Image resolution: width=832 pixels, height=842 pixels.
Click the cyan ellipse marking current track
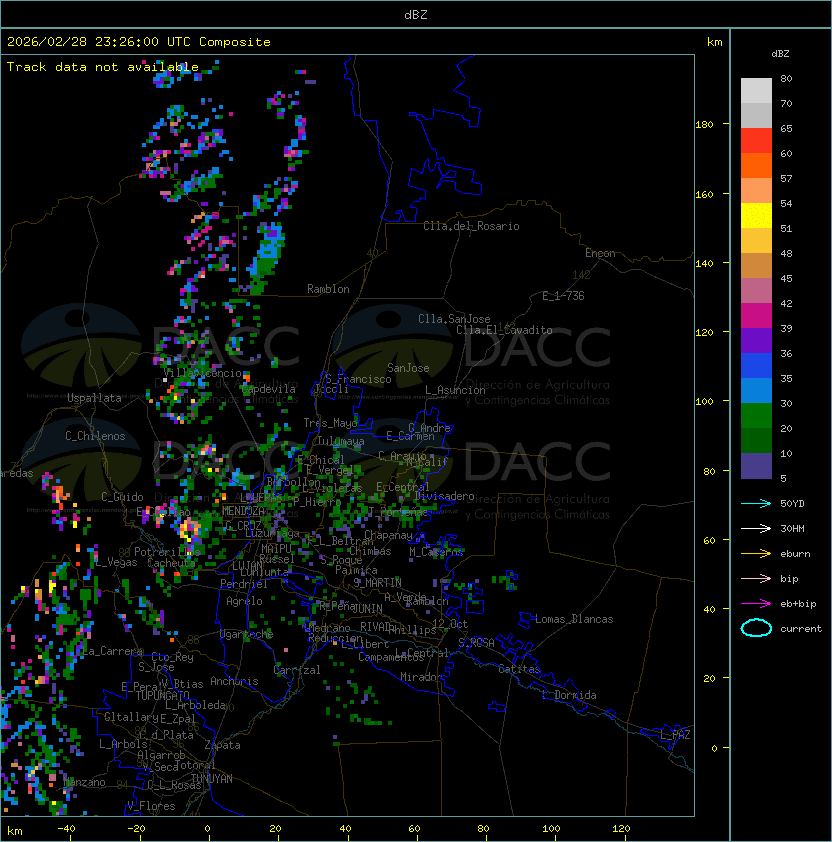(x=756, y=628)
